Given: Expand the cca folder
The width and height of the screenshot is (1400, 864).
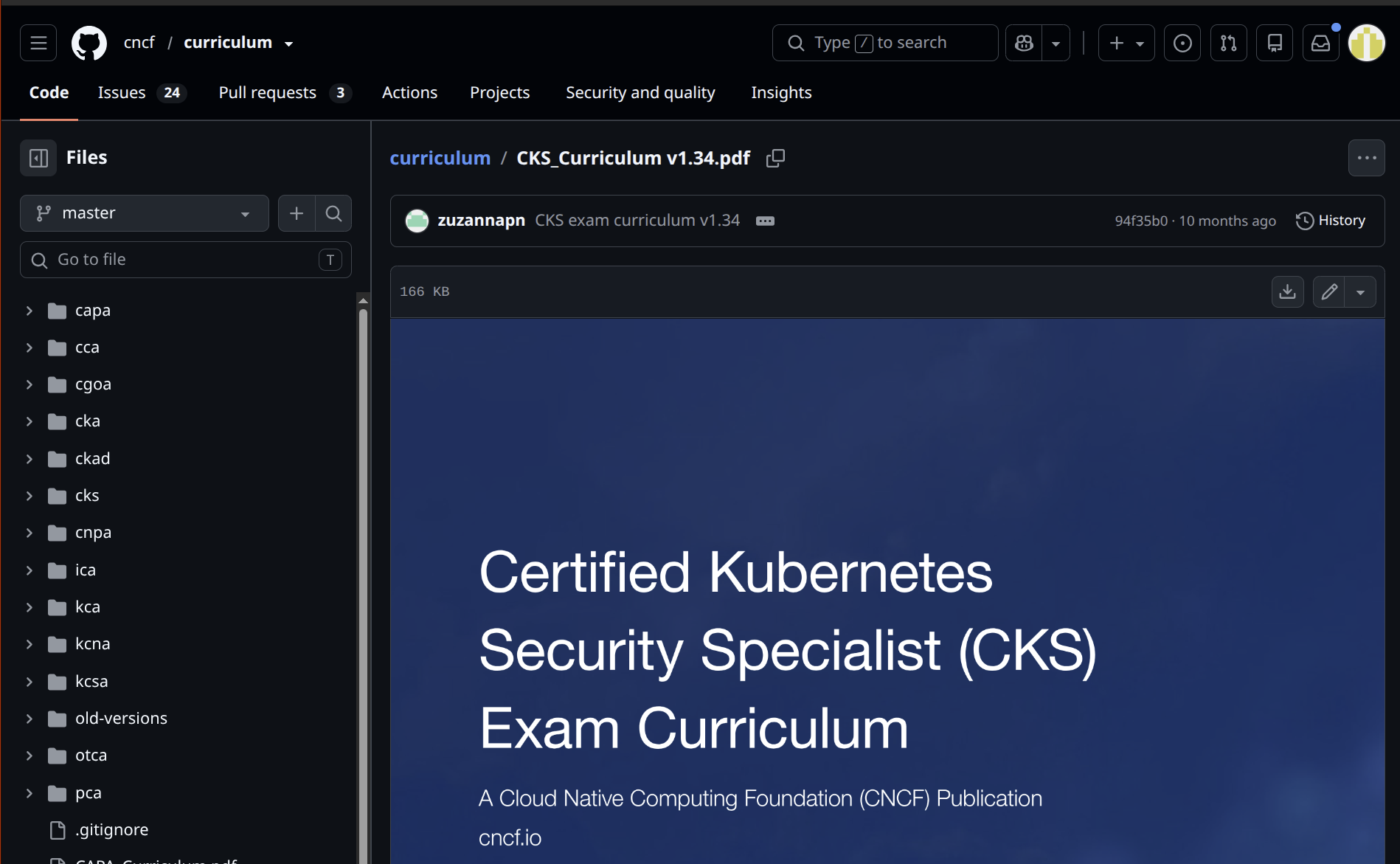Looking at the screenshot, I should 30,348.
